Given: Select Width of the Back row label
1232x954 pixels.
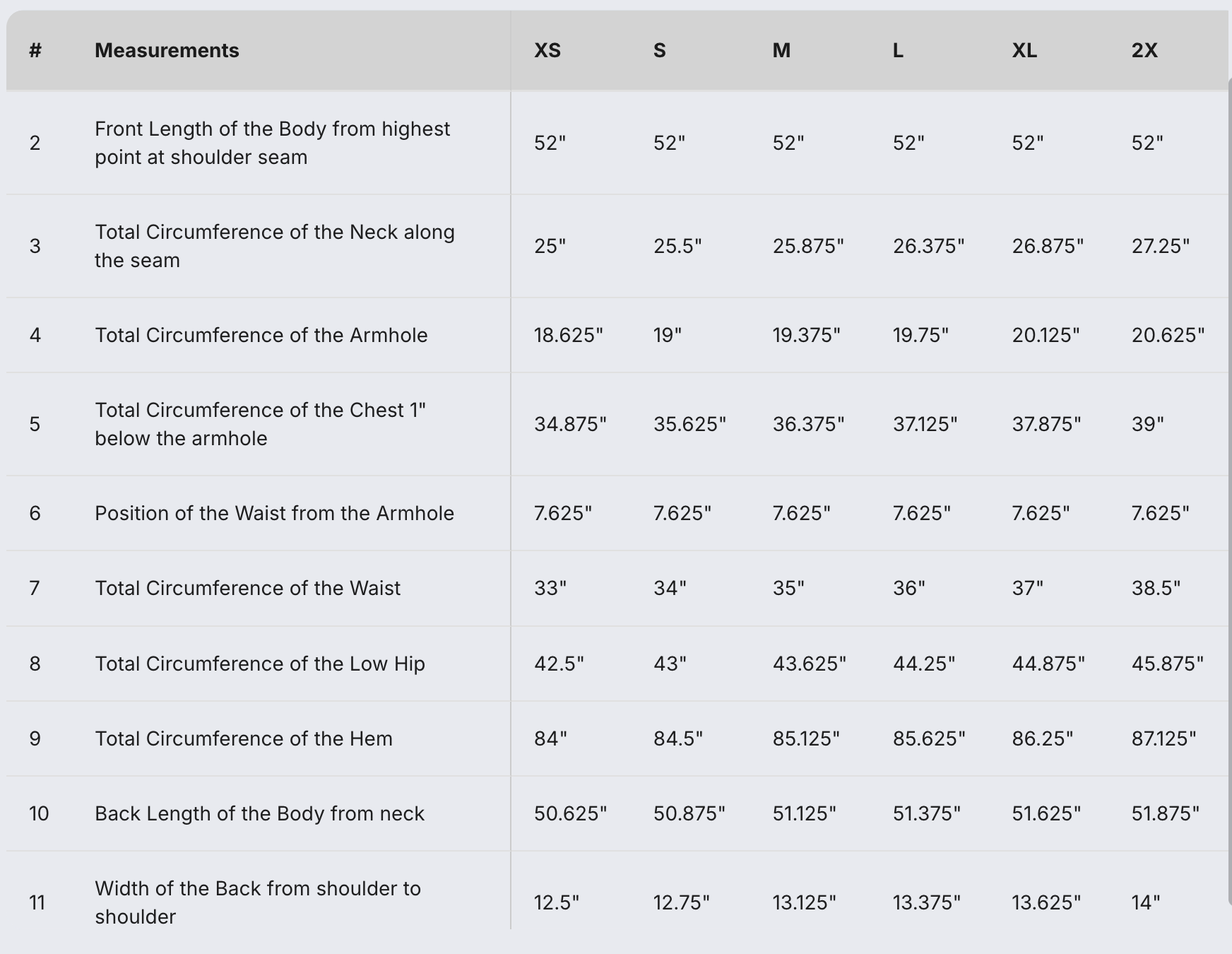Looking at the screenshot, I should 258,902.
